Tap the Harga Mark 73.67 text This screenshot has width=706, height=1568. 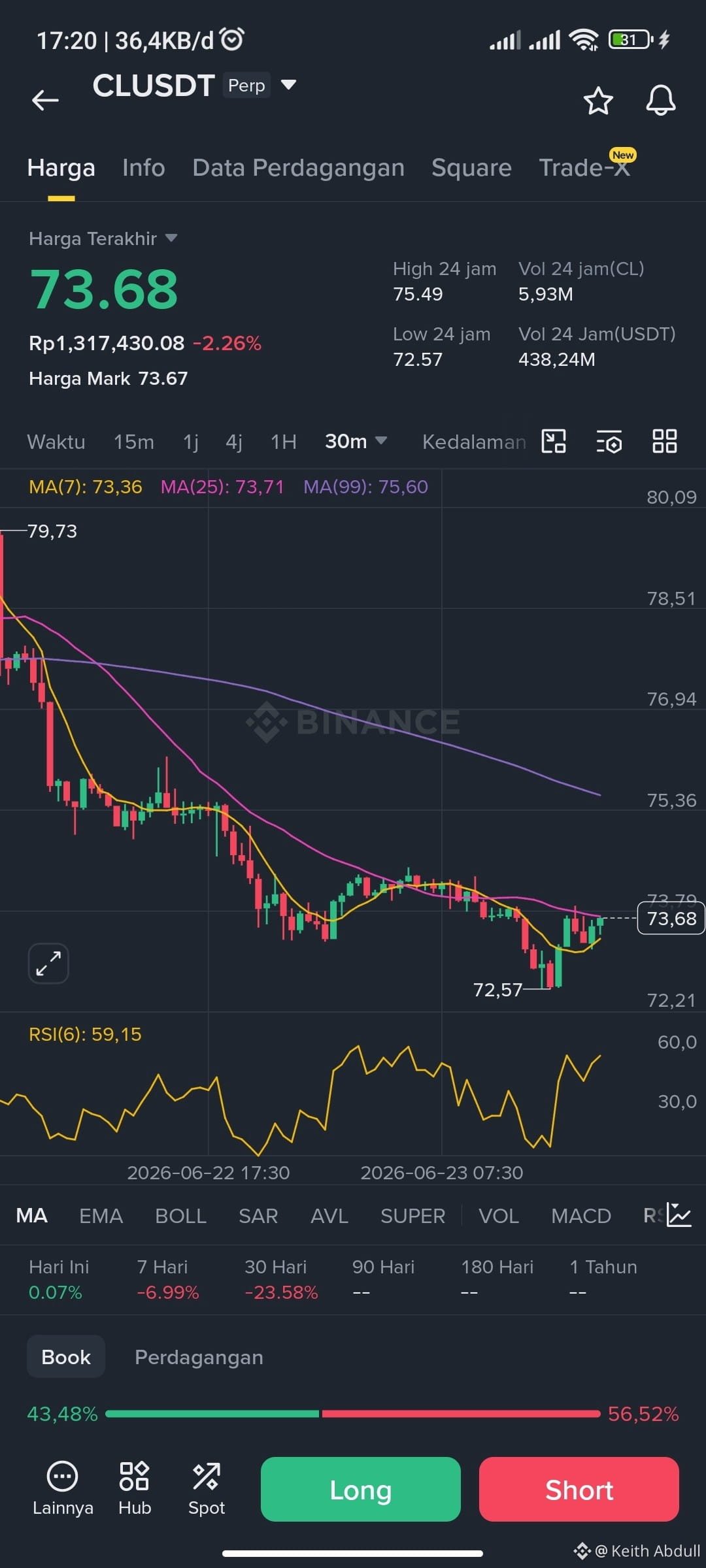point(109,378)
